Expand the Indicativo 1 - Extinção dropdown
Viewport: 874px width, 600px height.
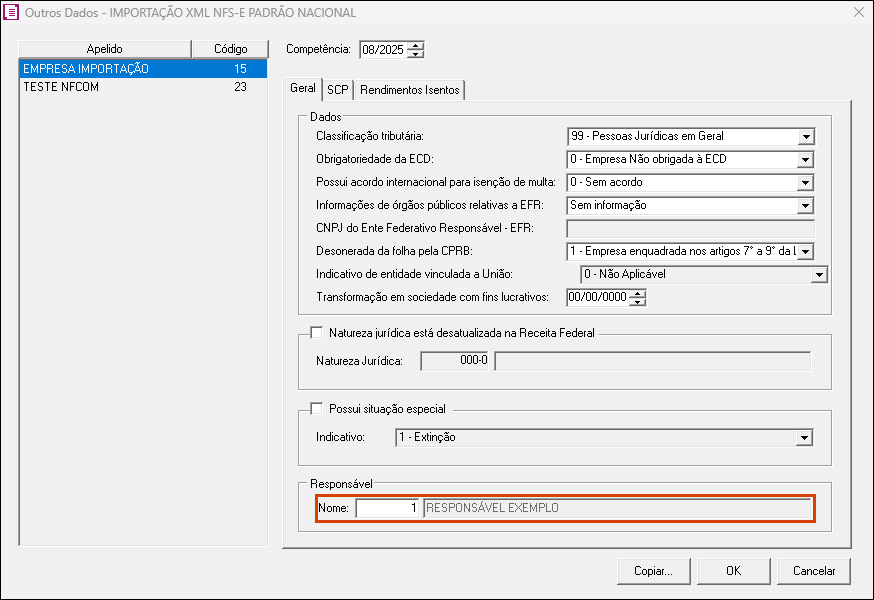coord(804,438)
